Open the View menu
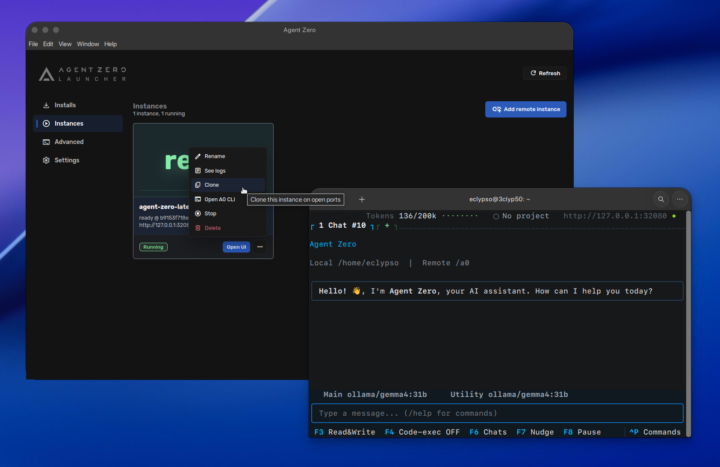The image size is (720, 467). point(65,44)
